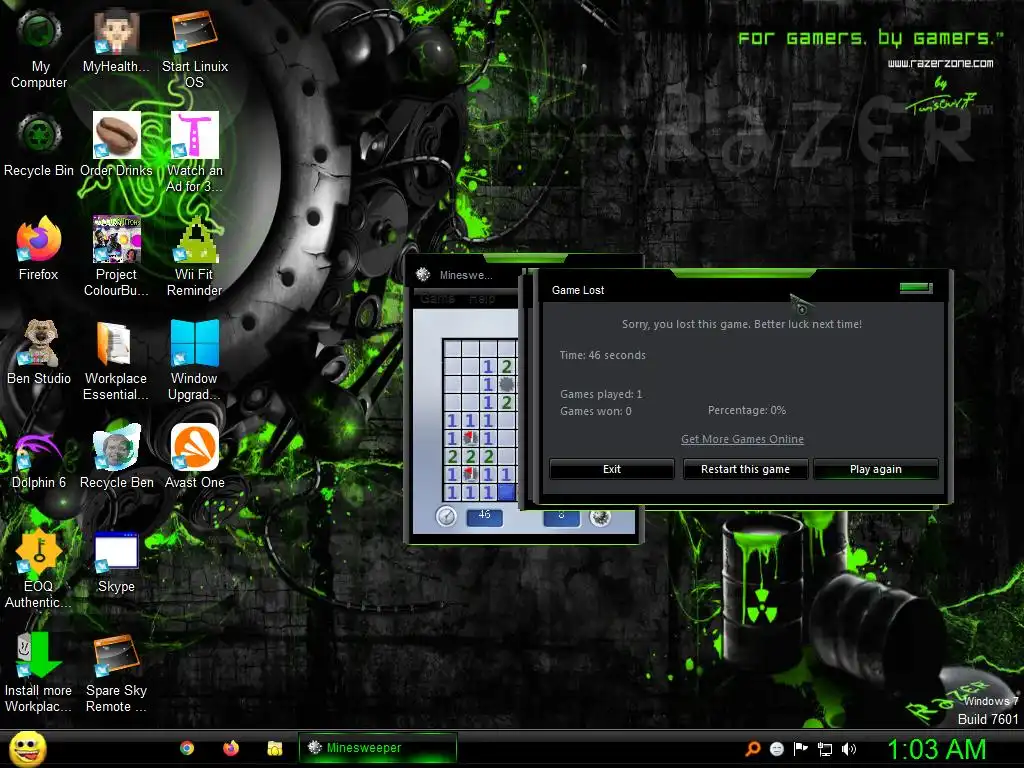The height and width of the screenshot is (768, 1024).
Task: Open Firefox from the taskbar
Action: [x=231, y=748]
